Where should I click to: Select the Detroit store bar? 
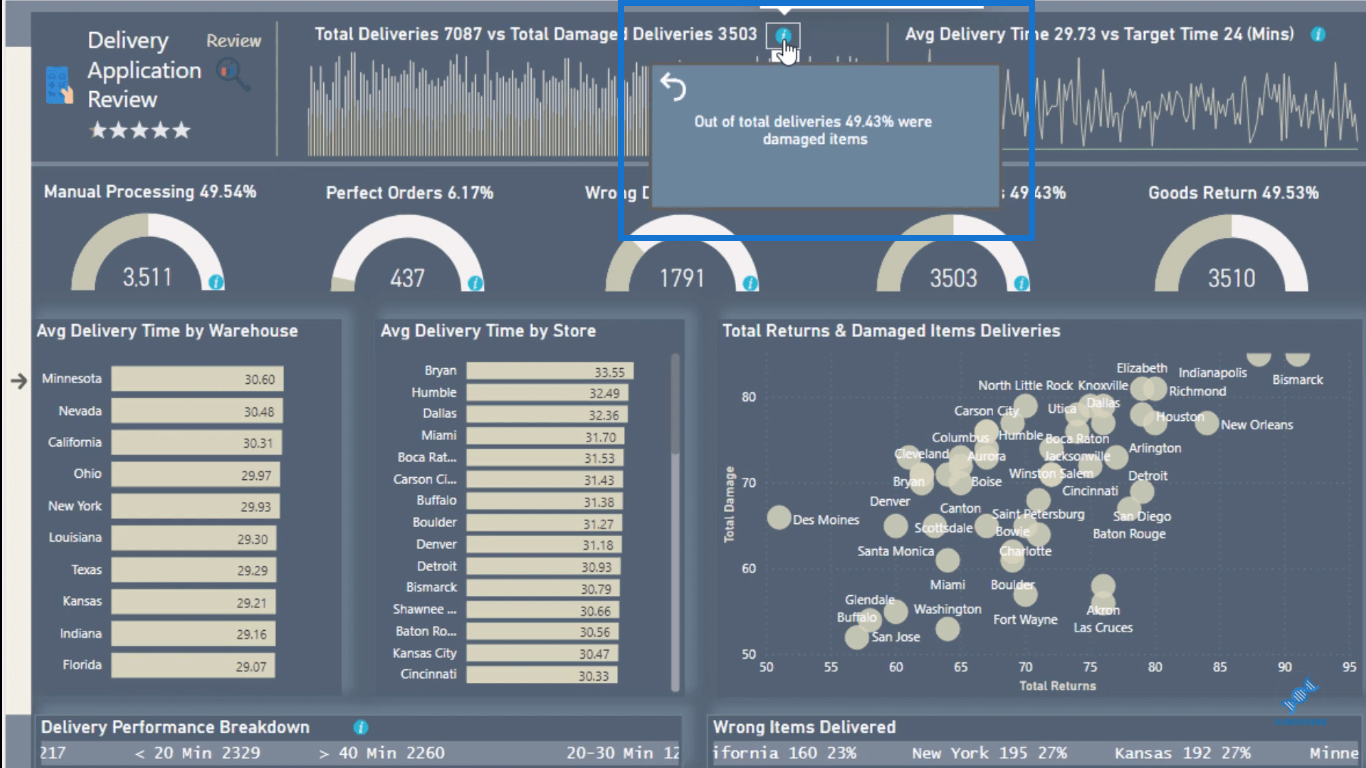[x=543, y=567]
